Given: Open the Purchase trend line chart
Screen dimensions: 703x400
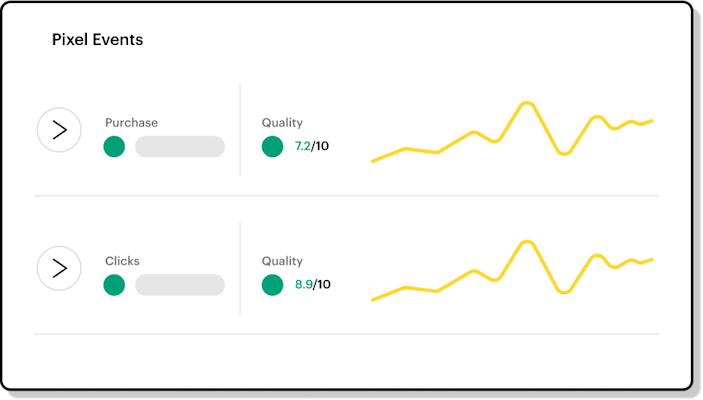Looking at the screenshot, I should coord(512,132).
